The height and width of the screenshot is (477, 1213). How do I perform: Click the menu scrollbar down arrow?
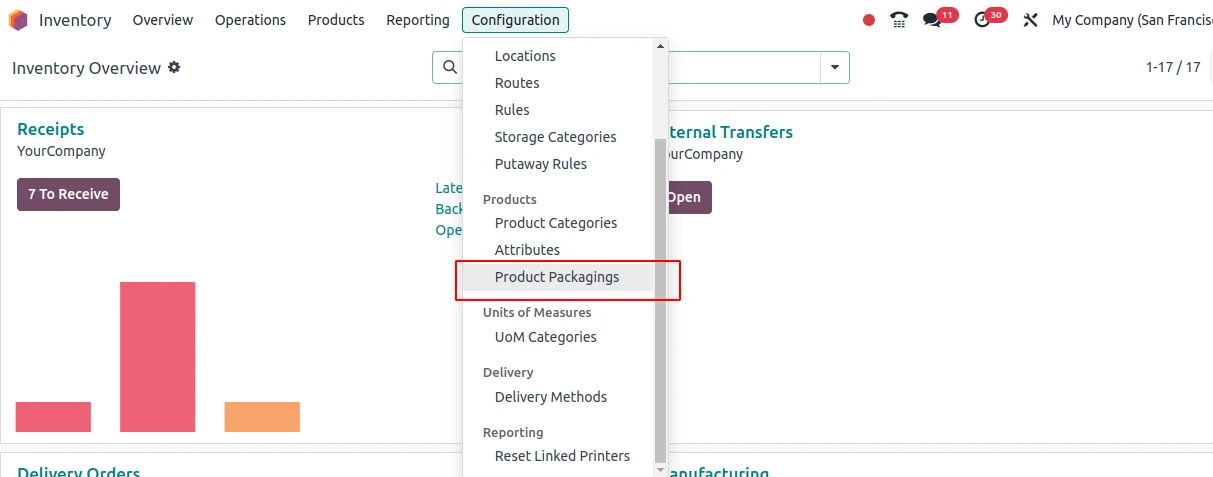click(659, 469)
